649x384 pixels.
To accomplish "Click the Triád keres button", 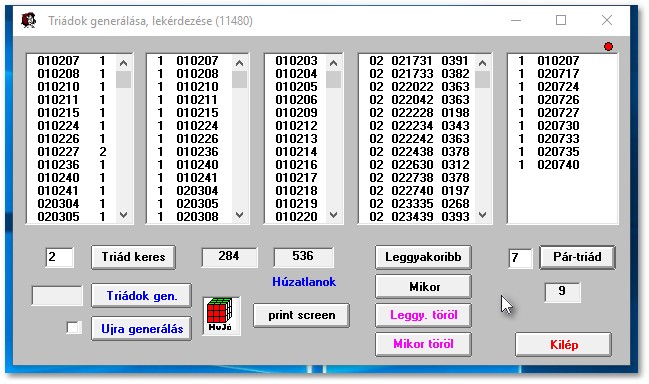I will [x=133, y=257].
